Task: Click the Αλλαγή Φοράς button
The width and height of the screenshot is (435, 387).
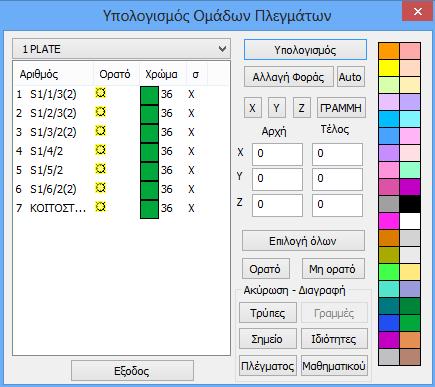Action: pyautogui.click(x=288, y=77)
